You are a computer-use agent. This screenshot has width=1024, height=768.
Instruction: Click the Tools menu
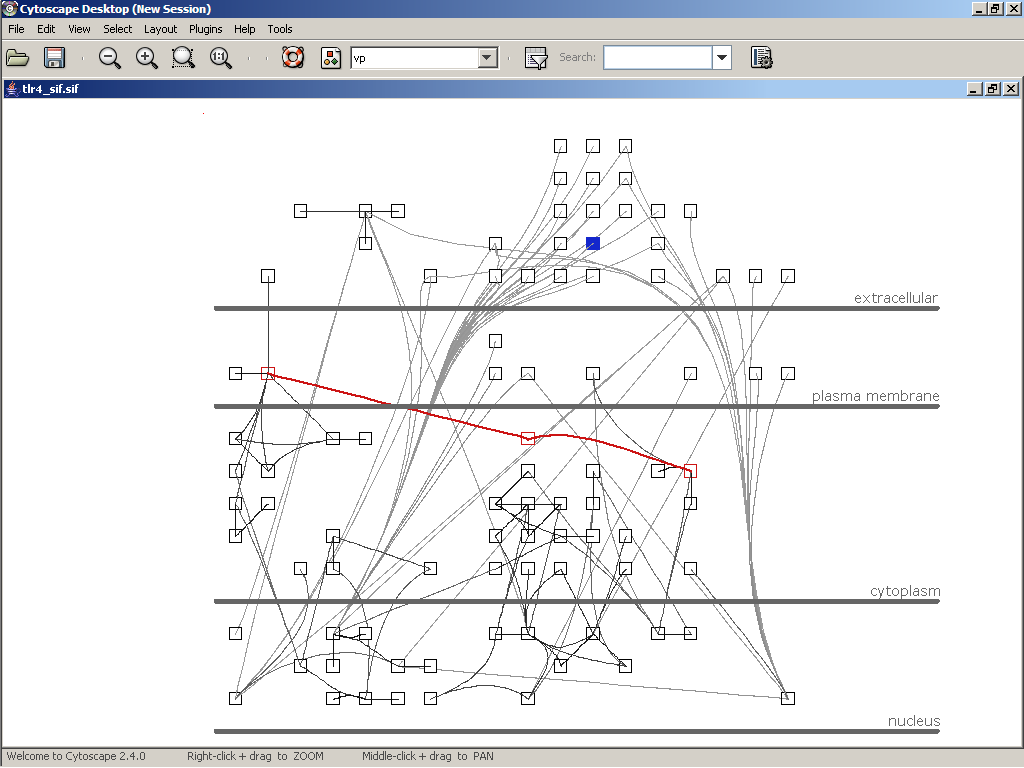click(280, 29)
